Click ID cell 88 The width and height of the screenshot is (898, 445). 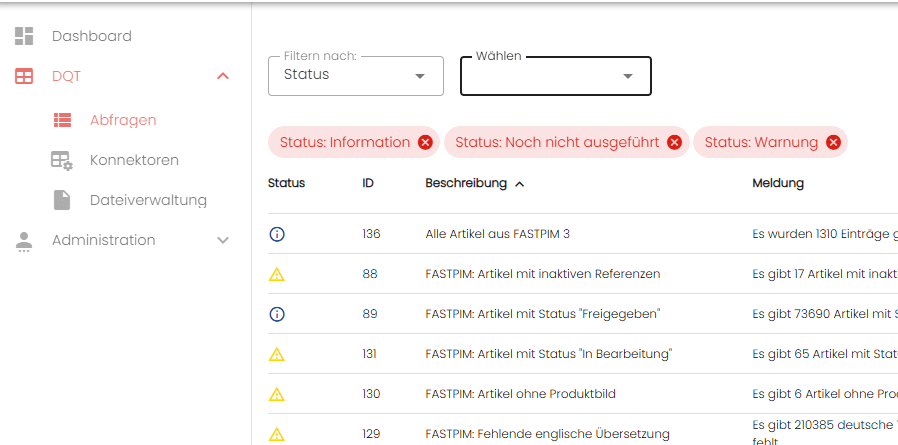click(370, 274)
